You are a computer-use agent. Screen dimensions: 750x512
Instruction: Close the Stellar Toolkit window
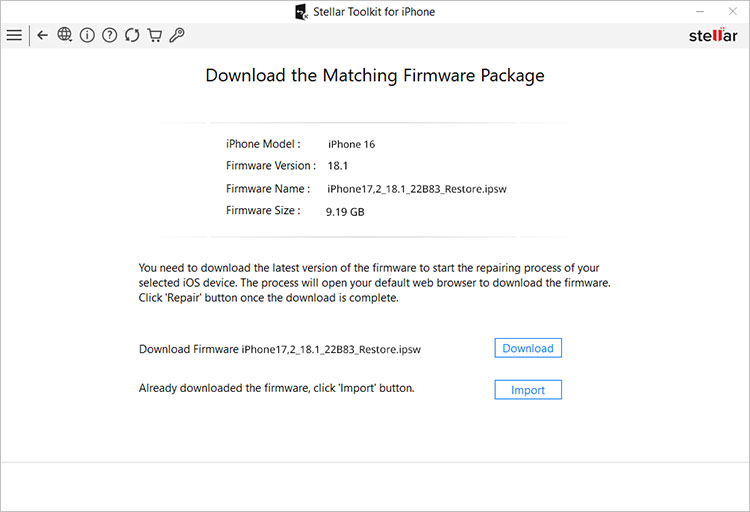(x=732, y=11)
